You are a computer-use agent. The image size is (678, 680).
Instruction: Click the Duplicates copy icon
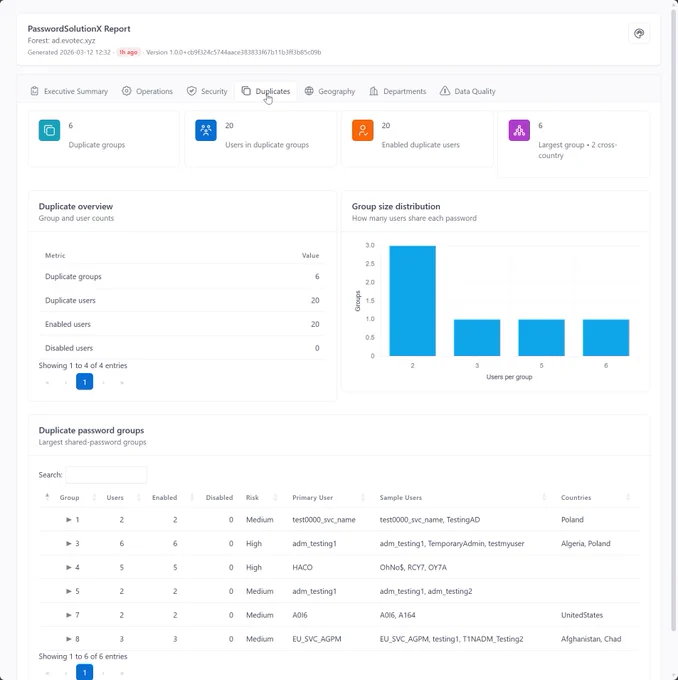point(246,91)
